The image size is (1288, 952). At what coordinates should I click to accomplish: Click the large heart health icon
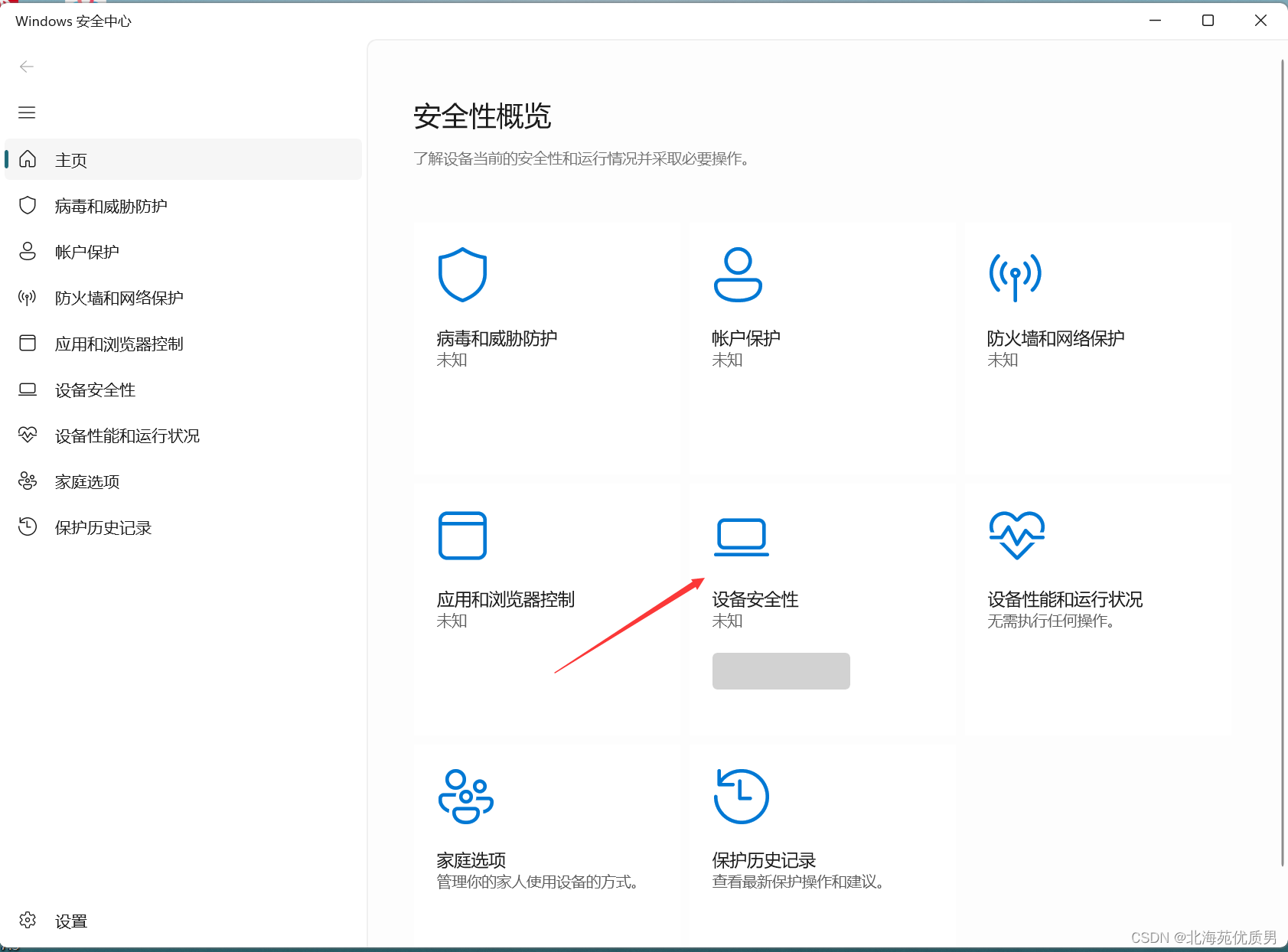(x=1016, y=536)
